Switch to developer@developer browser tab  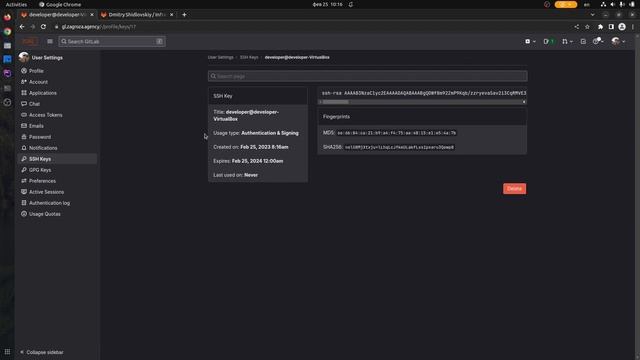pyautogui.click(x=57, y=15)
